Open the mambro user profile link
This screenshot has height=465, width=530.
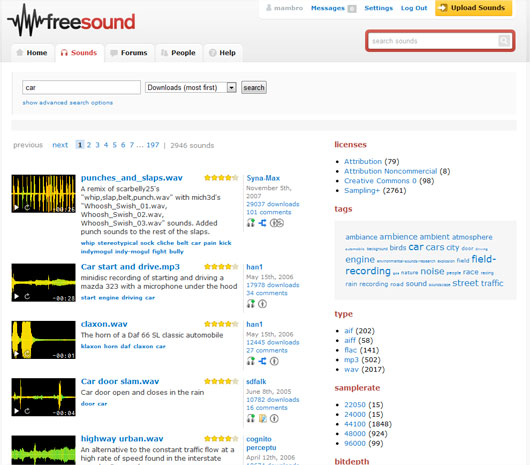pyautogui.click(x=288, y=8)
